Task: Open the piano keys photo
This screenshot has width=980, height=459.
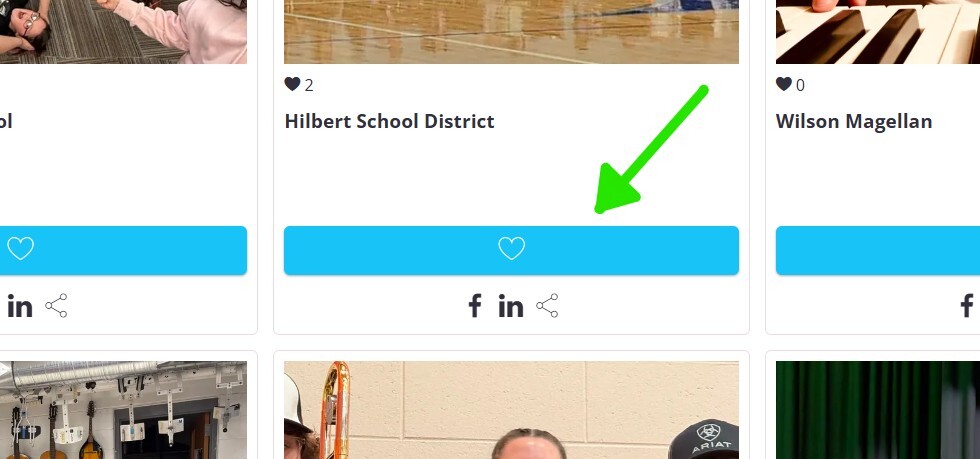Action: click(x=878, y=31)
